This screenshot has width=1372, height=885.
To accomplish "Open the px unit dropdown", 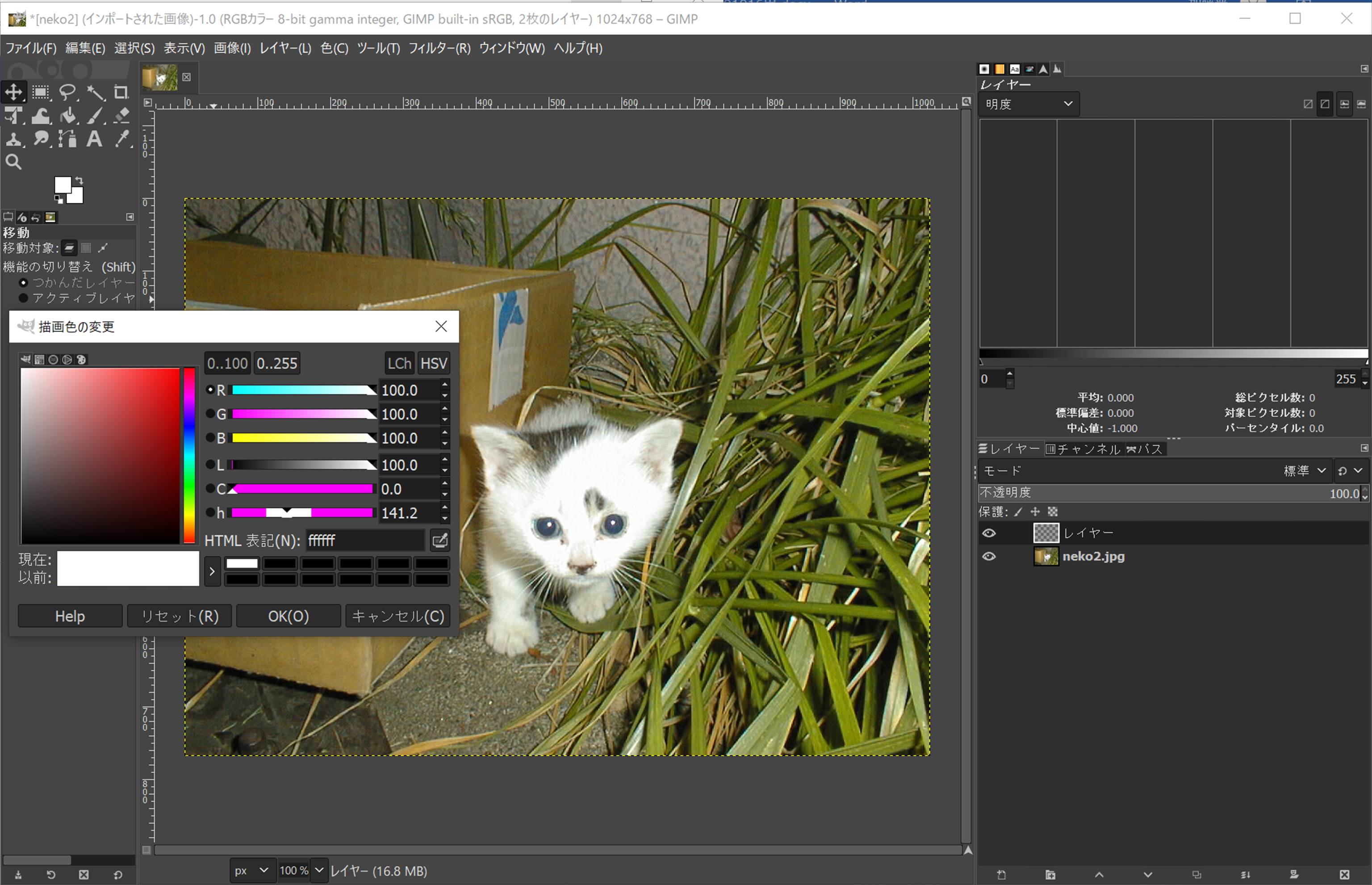I will [251, 870].
